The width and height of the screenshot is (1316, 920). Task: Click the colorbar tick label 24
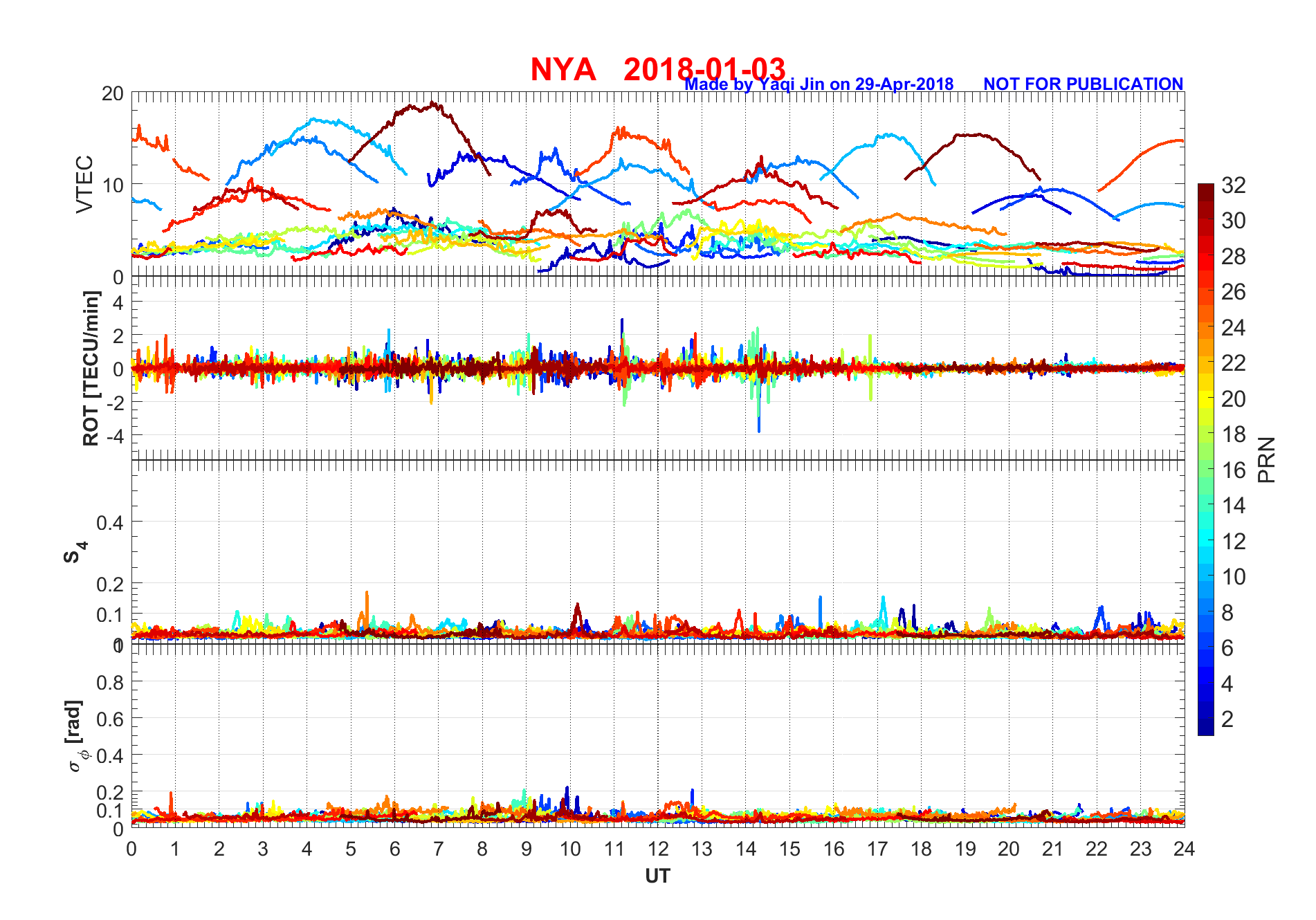coord(1233,328)
